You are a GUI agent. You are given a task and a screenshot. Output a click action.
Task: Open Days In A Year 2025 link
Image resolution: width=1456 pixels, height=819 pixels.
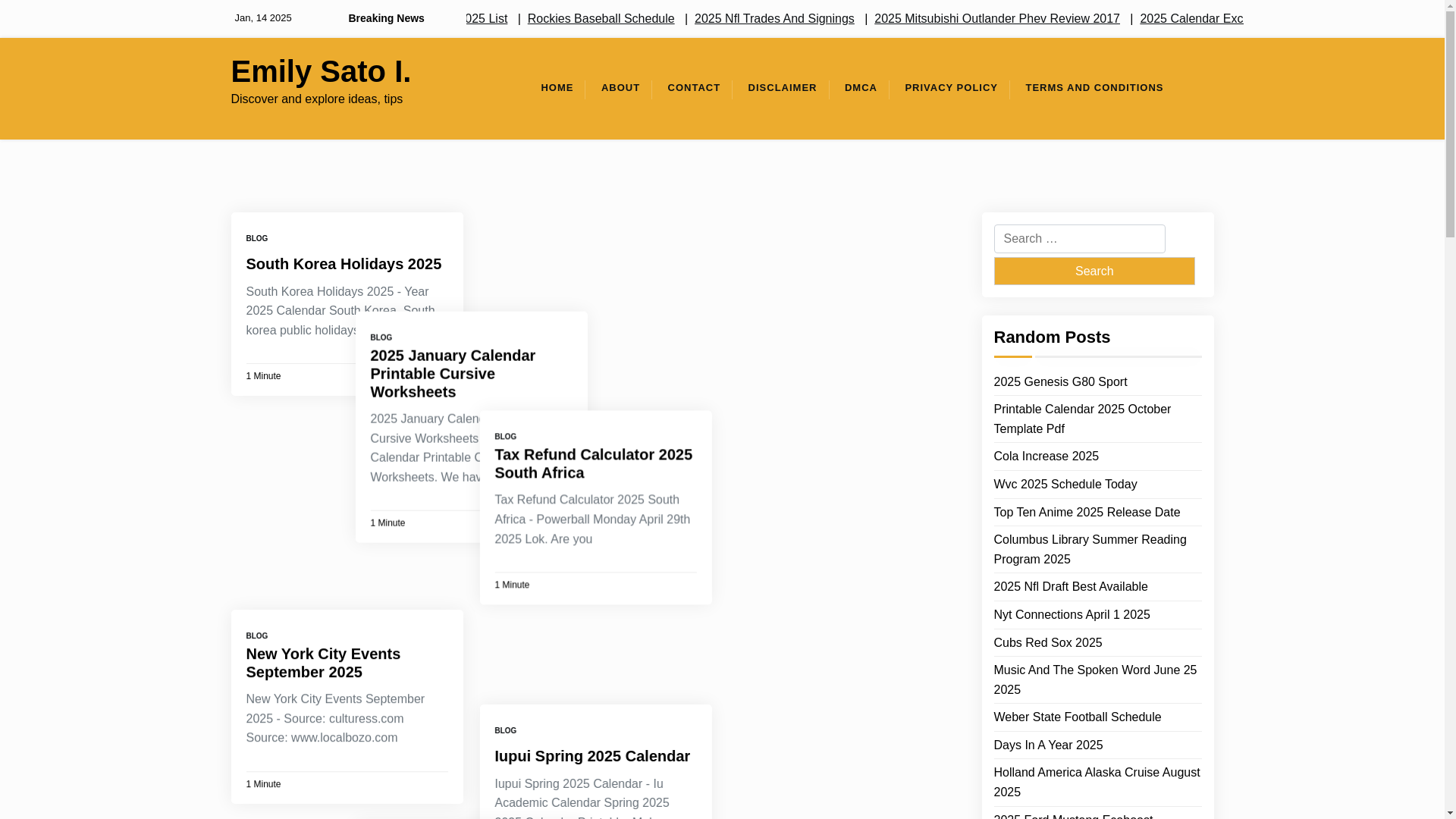coord(1048,745)
